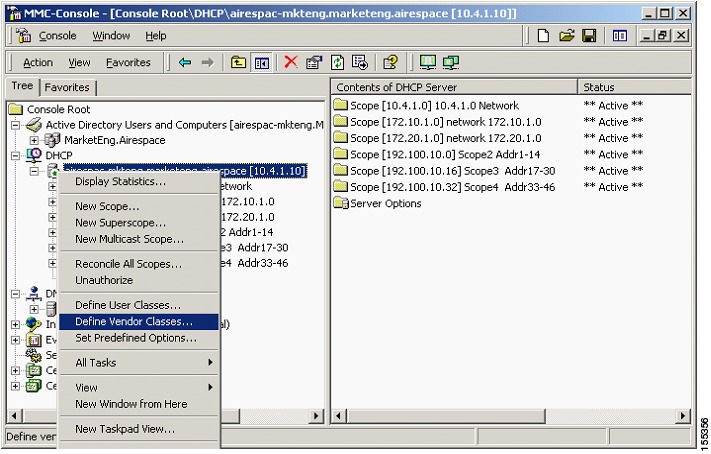711x454 pixels.
Task: Click the Server Options folder icon
Action: (341, 203)
